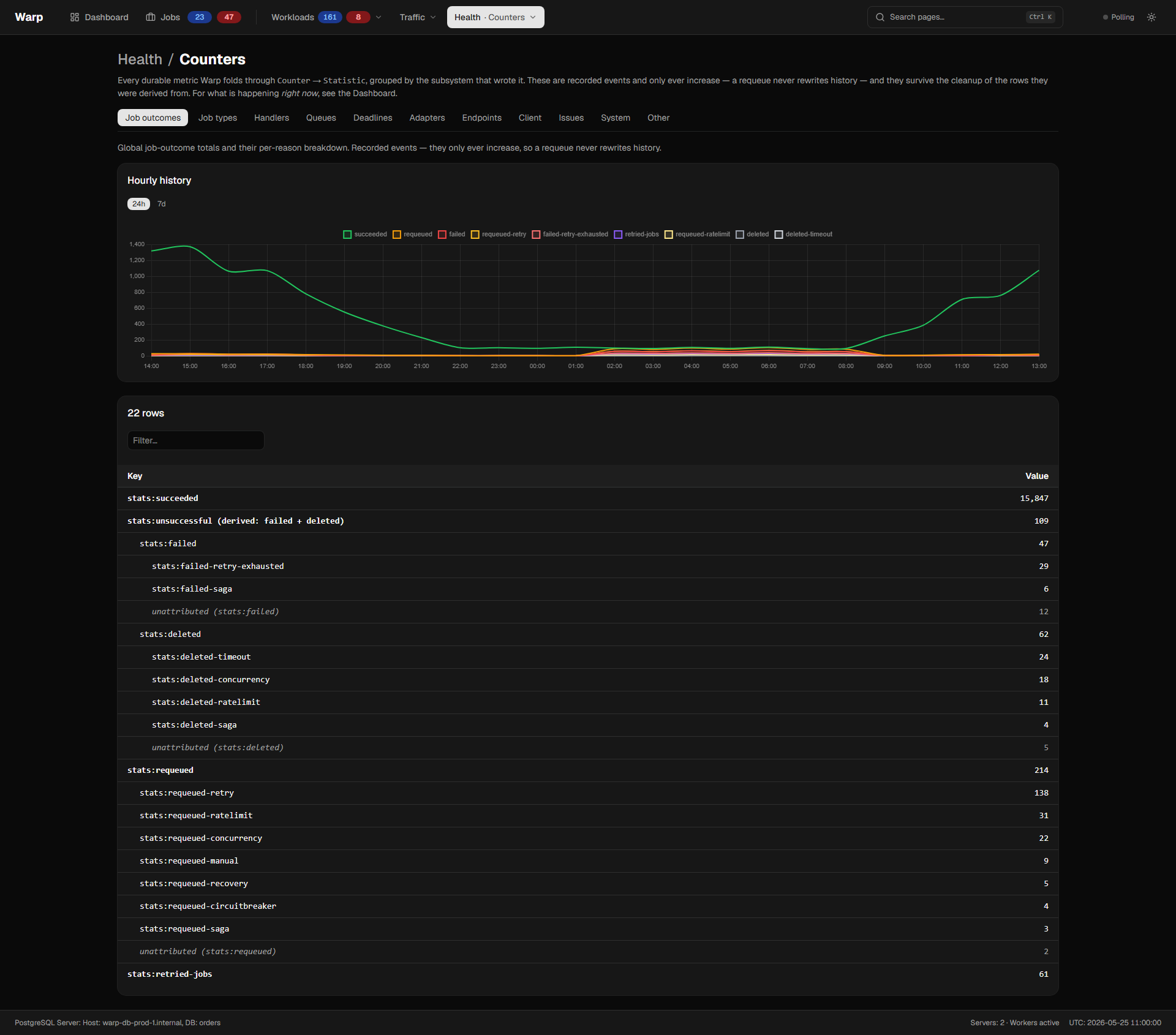Open the Traffic dropdown menu
Image resolution: width=1176 pixels, height=1035 pixels.
[x=418, y=17]
